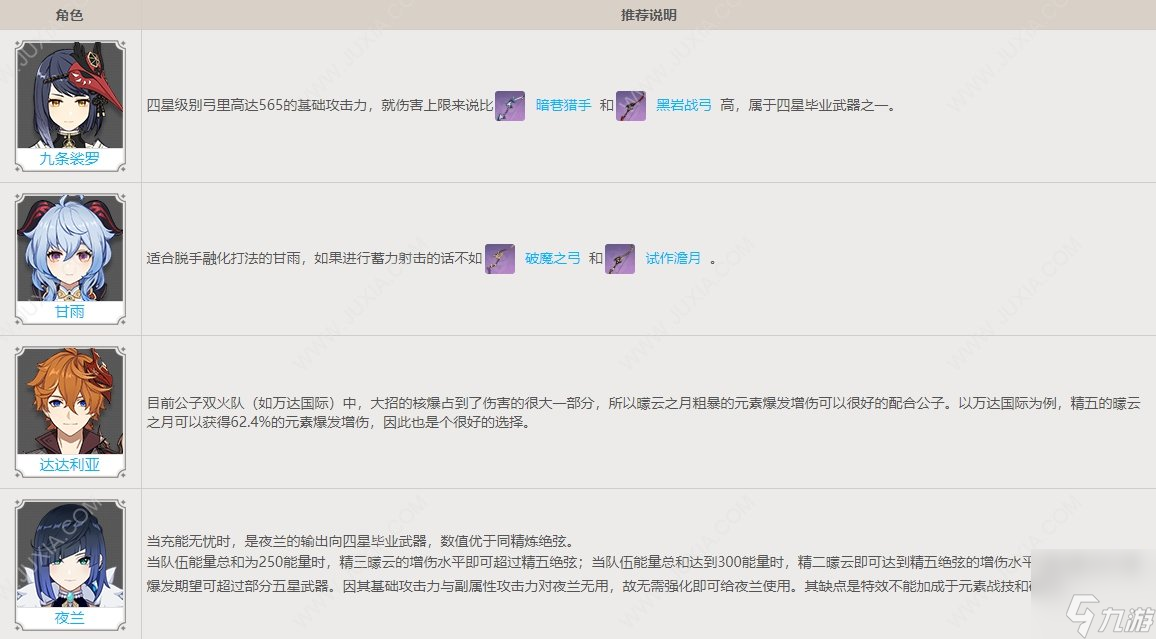
Task: Click the text 四星级别弓里高达565的基础攻击力
Action: click(x=257, y=105)
